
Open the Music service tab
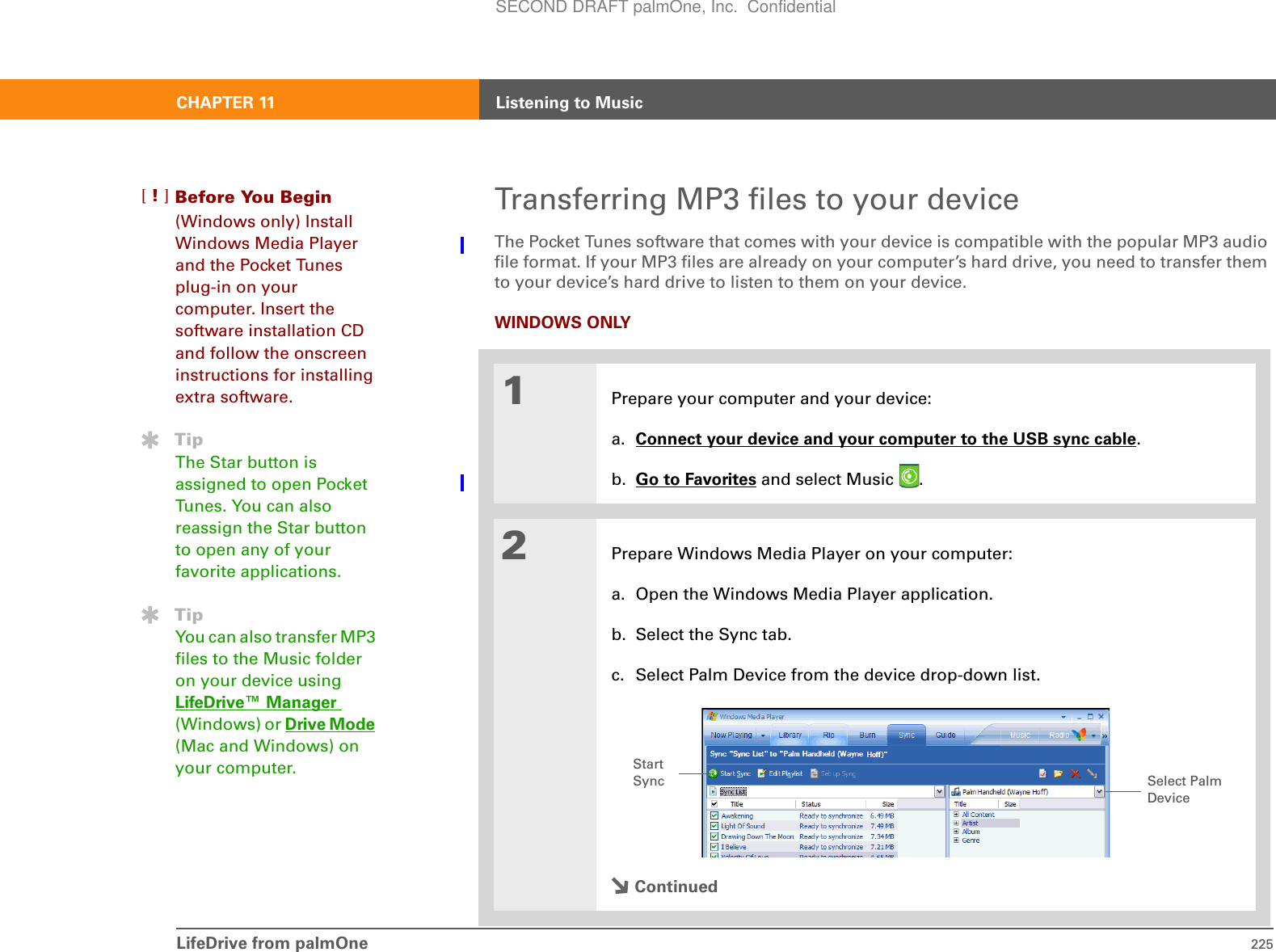(x=1020, y=735)
